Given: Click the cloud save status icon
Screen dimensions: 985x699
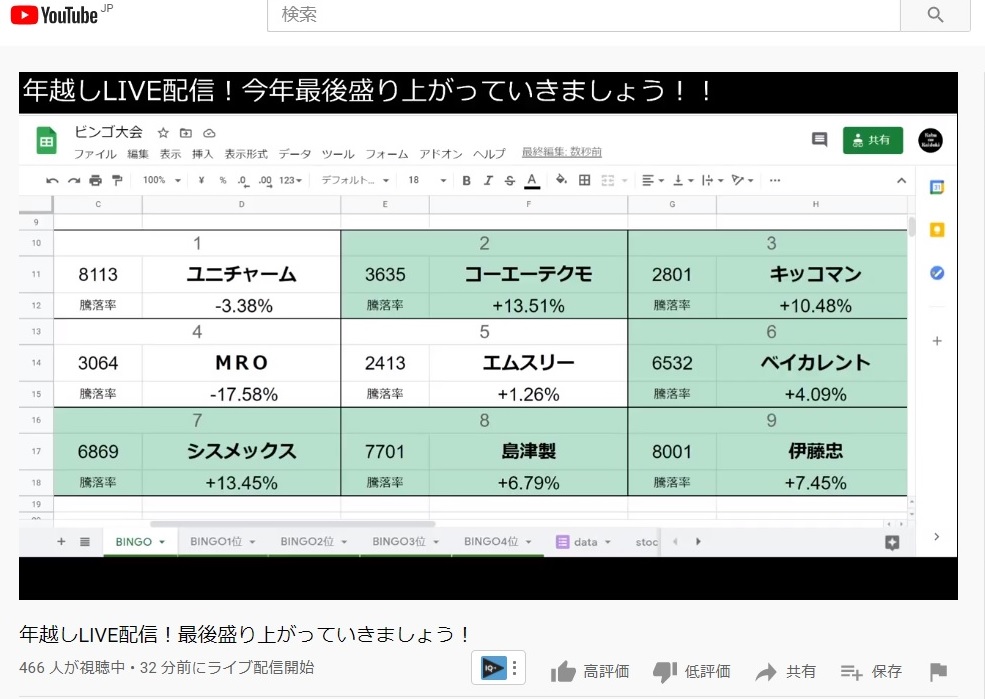Looking at the screenshot, I should [209, 133].
